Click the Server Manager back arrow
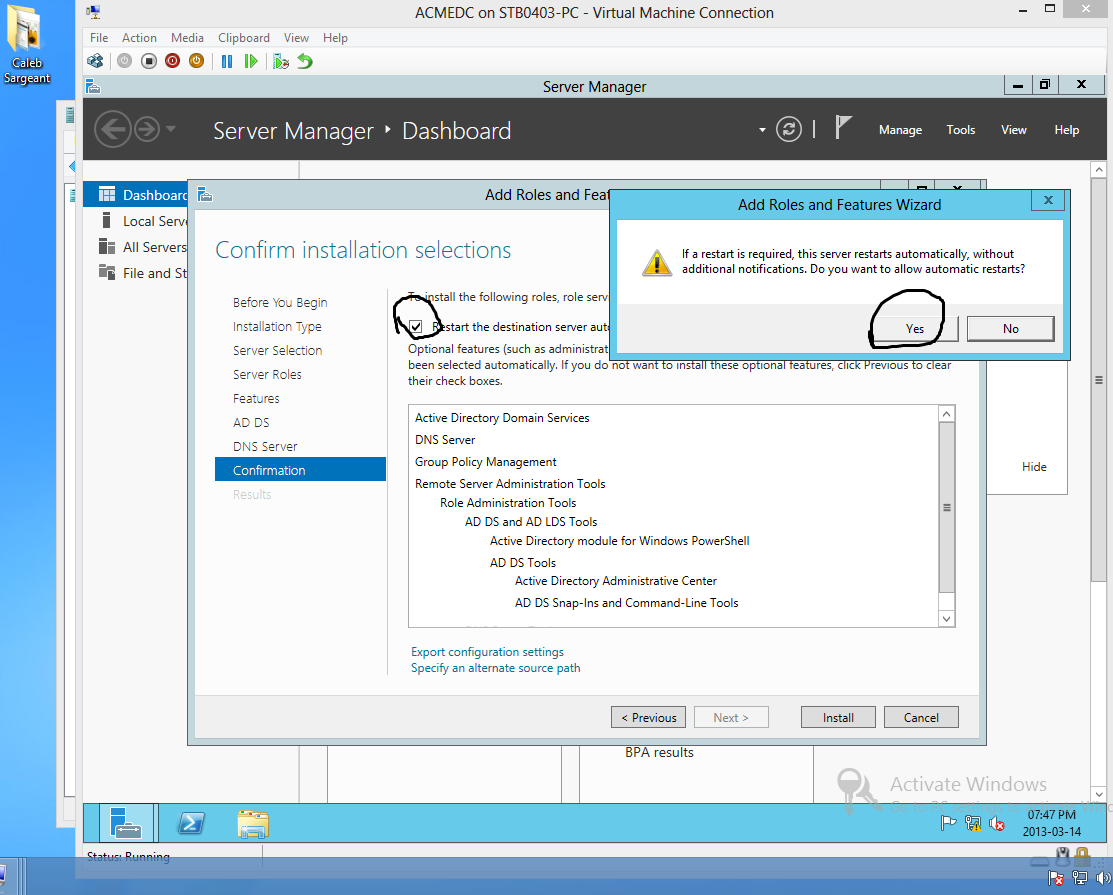Screen dimensions: 1113x895 [x=113, y=129]
